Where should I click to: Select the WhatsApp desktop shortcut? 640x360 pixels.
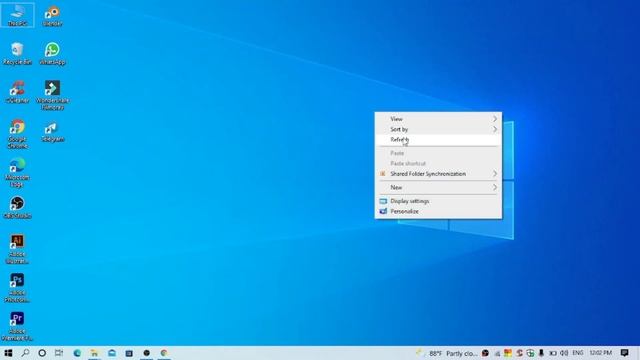[52, 53]
